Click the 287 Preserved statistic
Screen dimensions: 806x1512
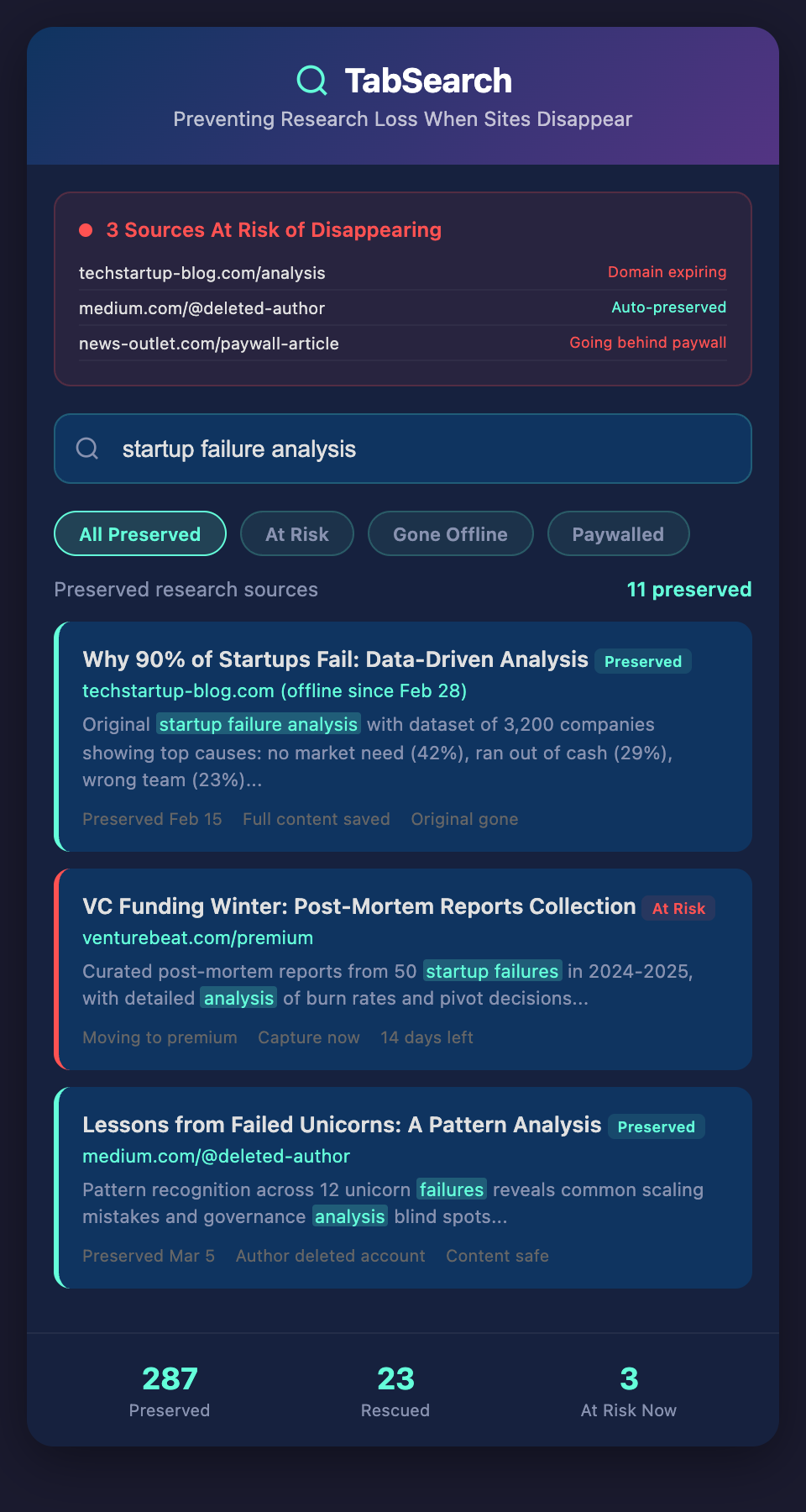(170, 1391)
